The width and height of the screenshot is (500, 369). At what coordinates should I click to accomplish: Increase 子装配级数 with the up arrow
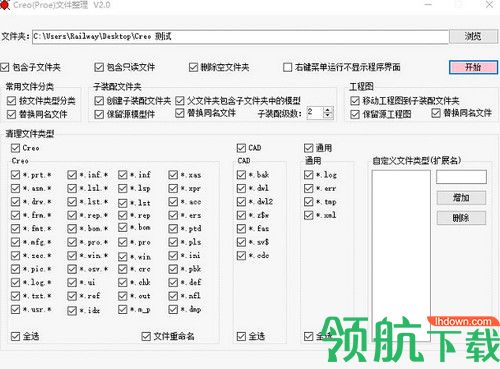(x=328, y=110)
